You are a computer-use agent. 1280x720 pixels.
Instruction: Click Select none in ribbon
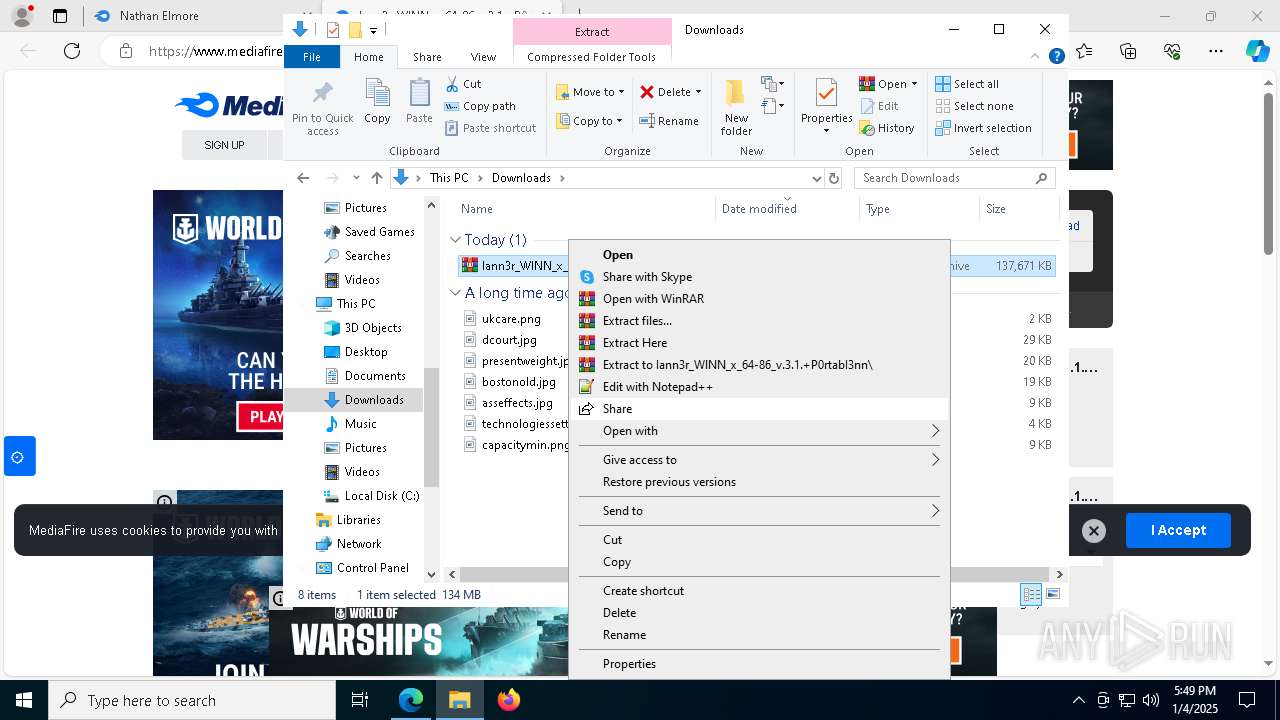point(974,106)
